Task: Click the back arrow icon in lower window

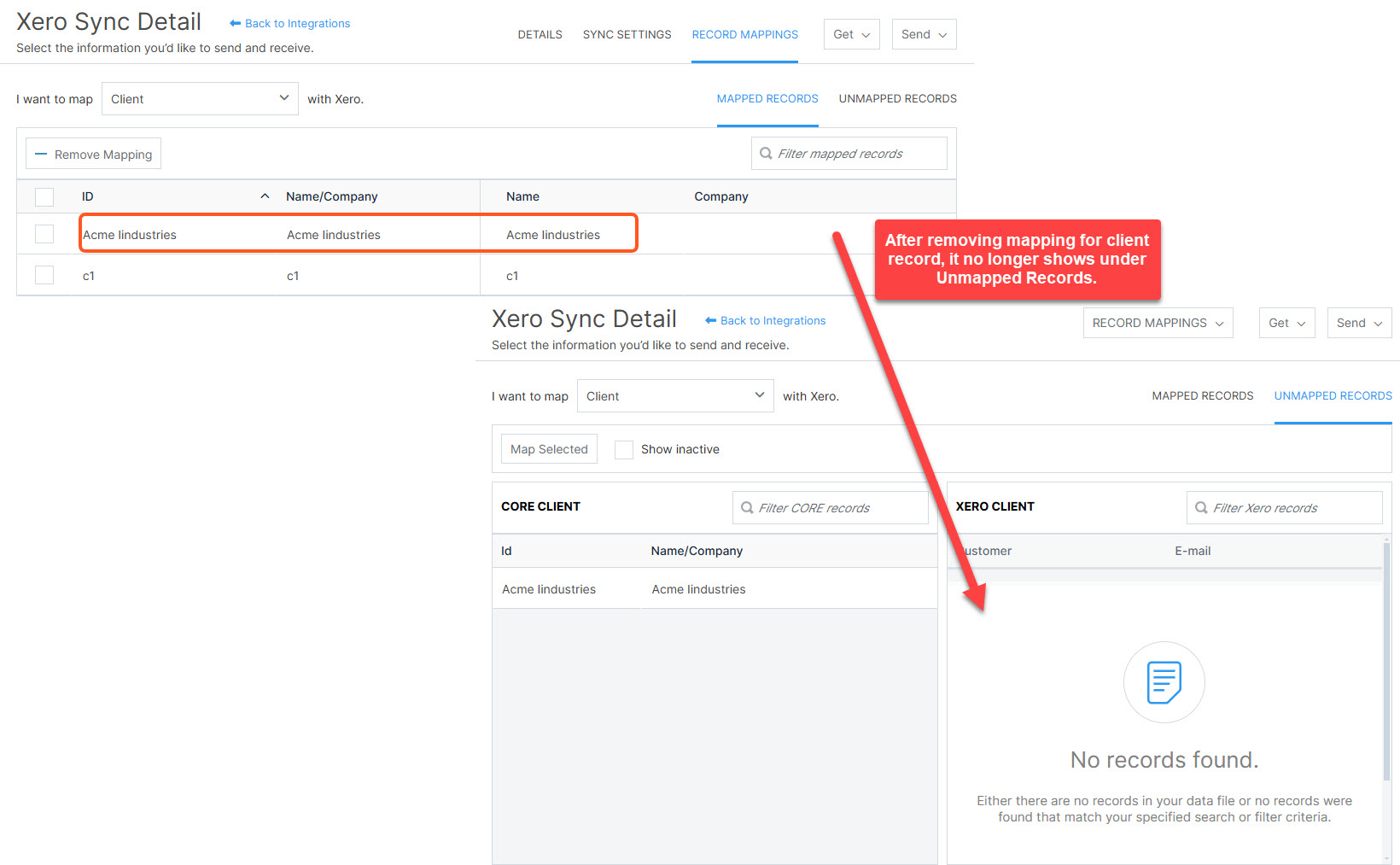Action: click(x=710, y=321)
